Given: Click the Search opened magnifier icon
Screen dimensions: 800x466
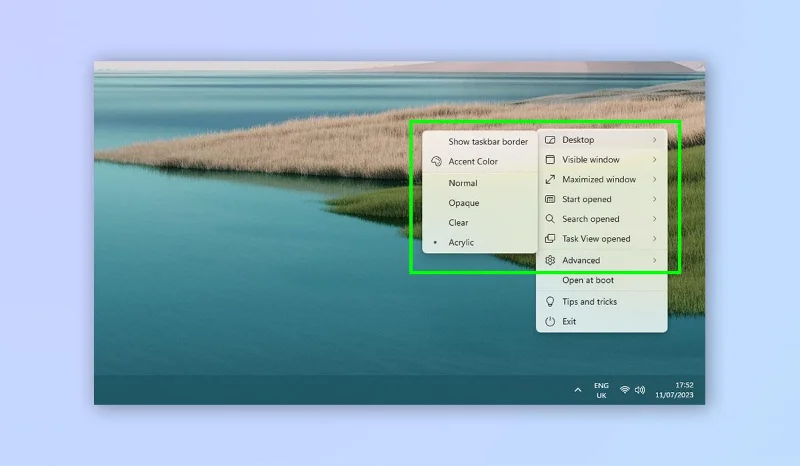Looking at the screenshot, I should coord(550,219).
